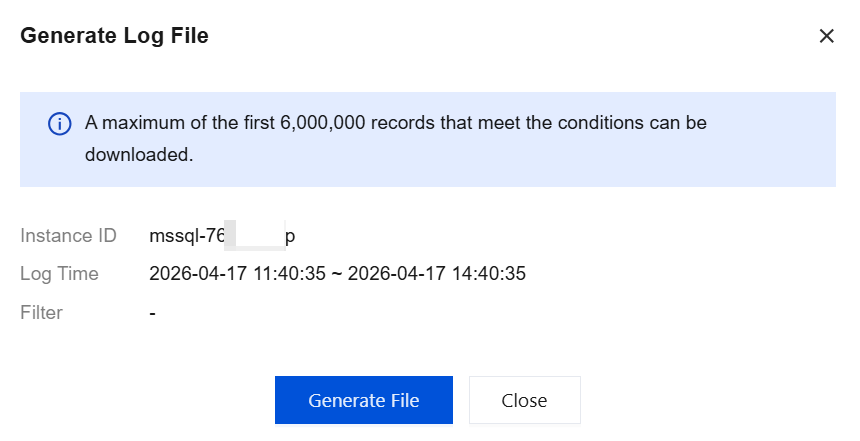Click the dash value next to Filter

[152, 312]
